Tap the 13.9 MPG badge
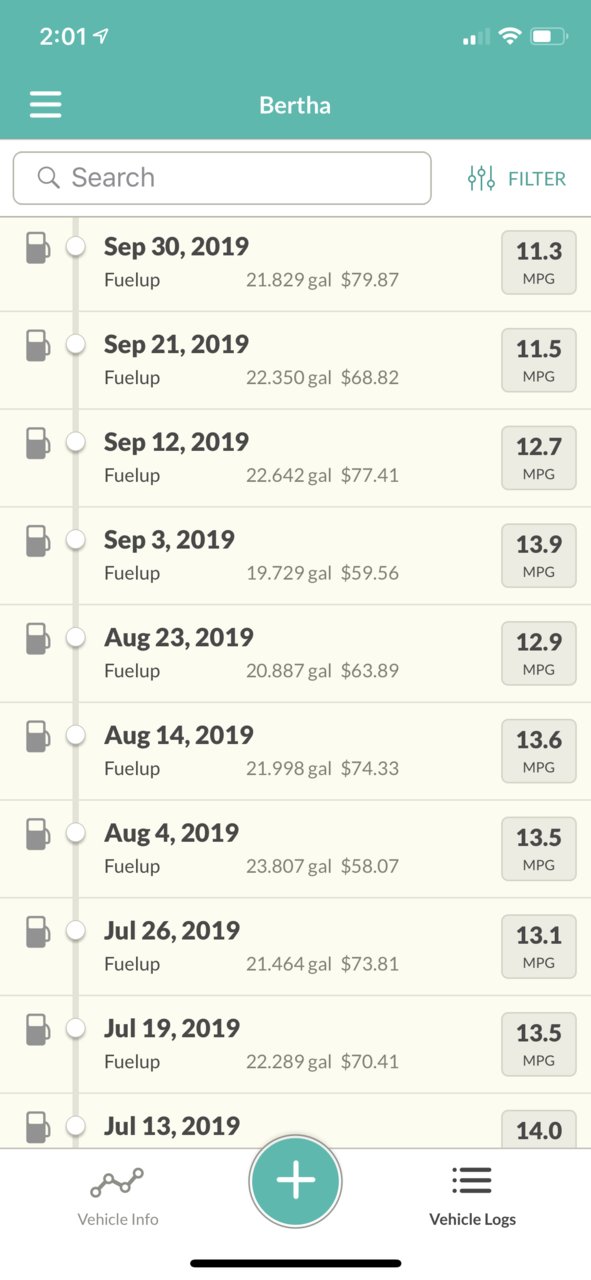 [x=539, y=556]
